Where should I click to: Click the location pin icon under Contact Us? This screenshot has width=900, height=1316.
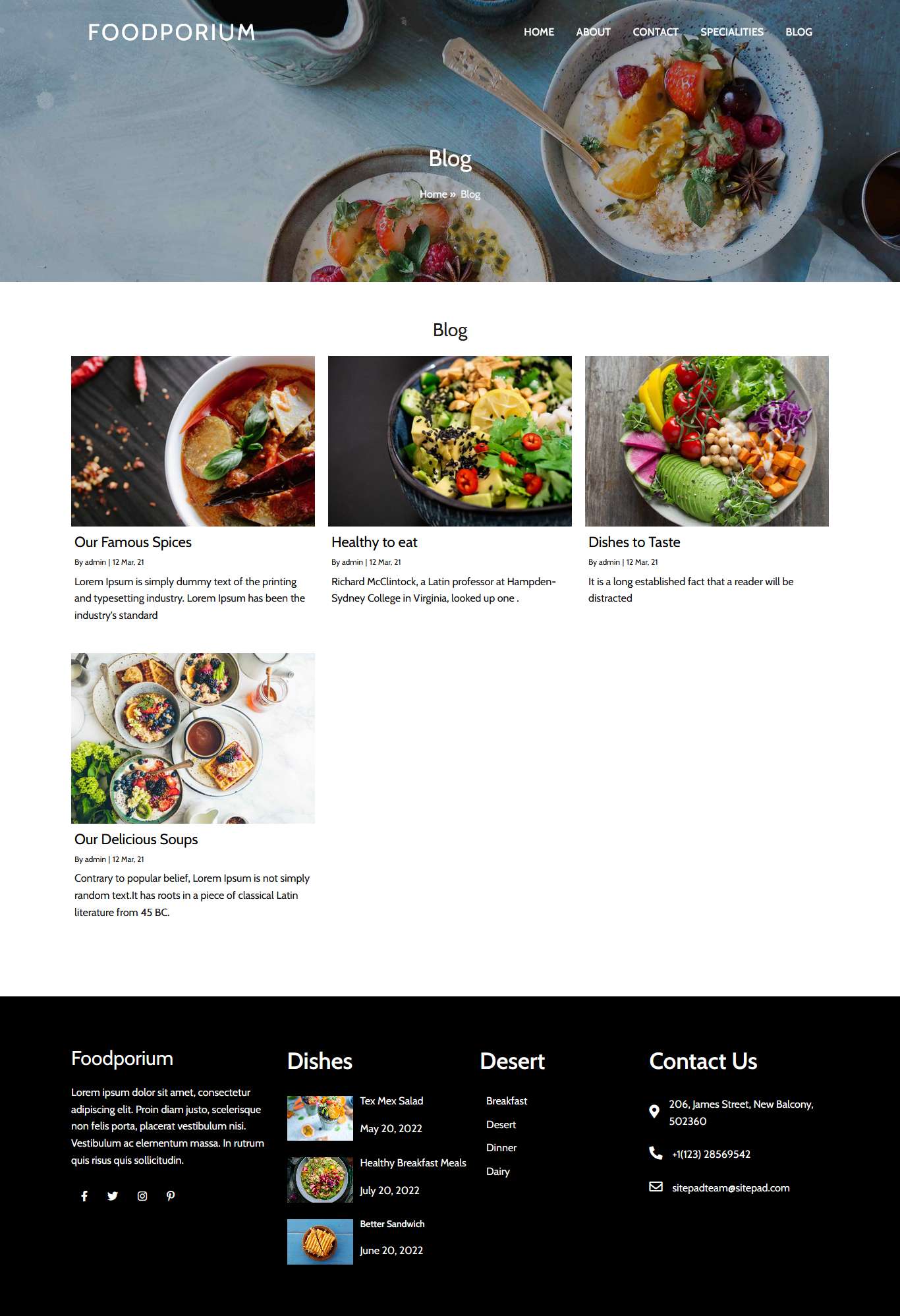click(x=654, y=1112)
